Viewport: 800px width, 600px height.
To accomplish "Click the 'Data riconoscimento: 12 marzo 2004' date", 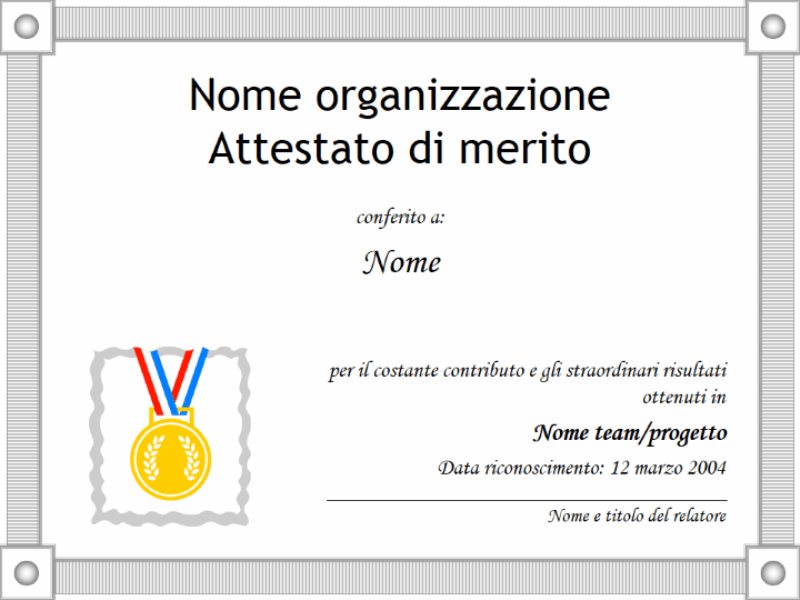I will coord(582,467).
